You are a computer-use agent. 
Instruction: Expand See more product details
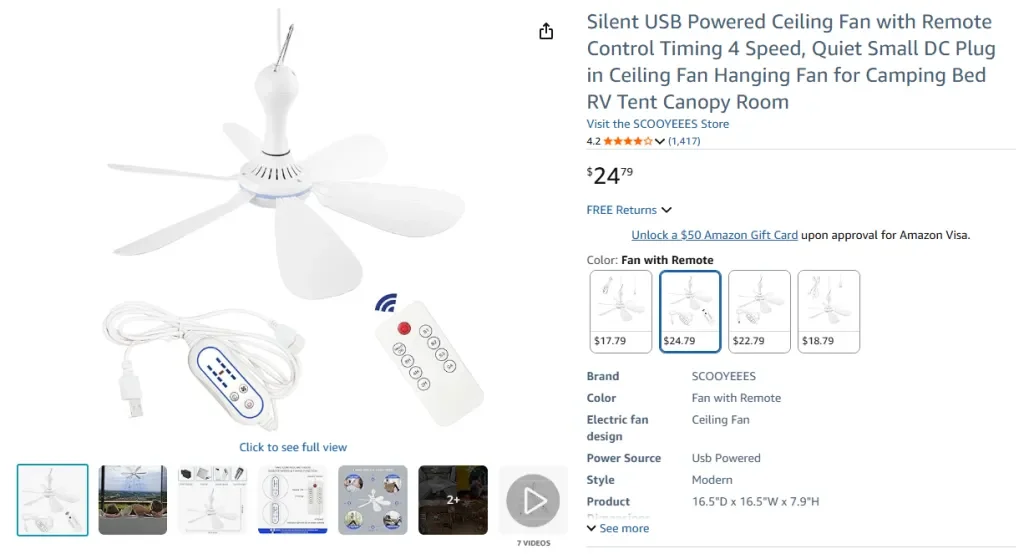coord(618,528)
